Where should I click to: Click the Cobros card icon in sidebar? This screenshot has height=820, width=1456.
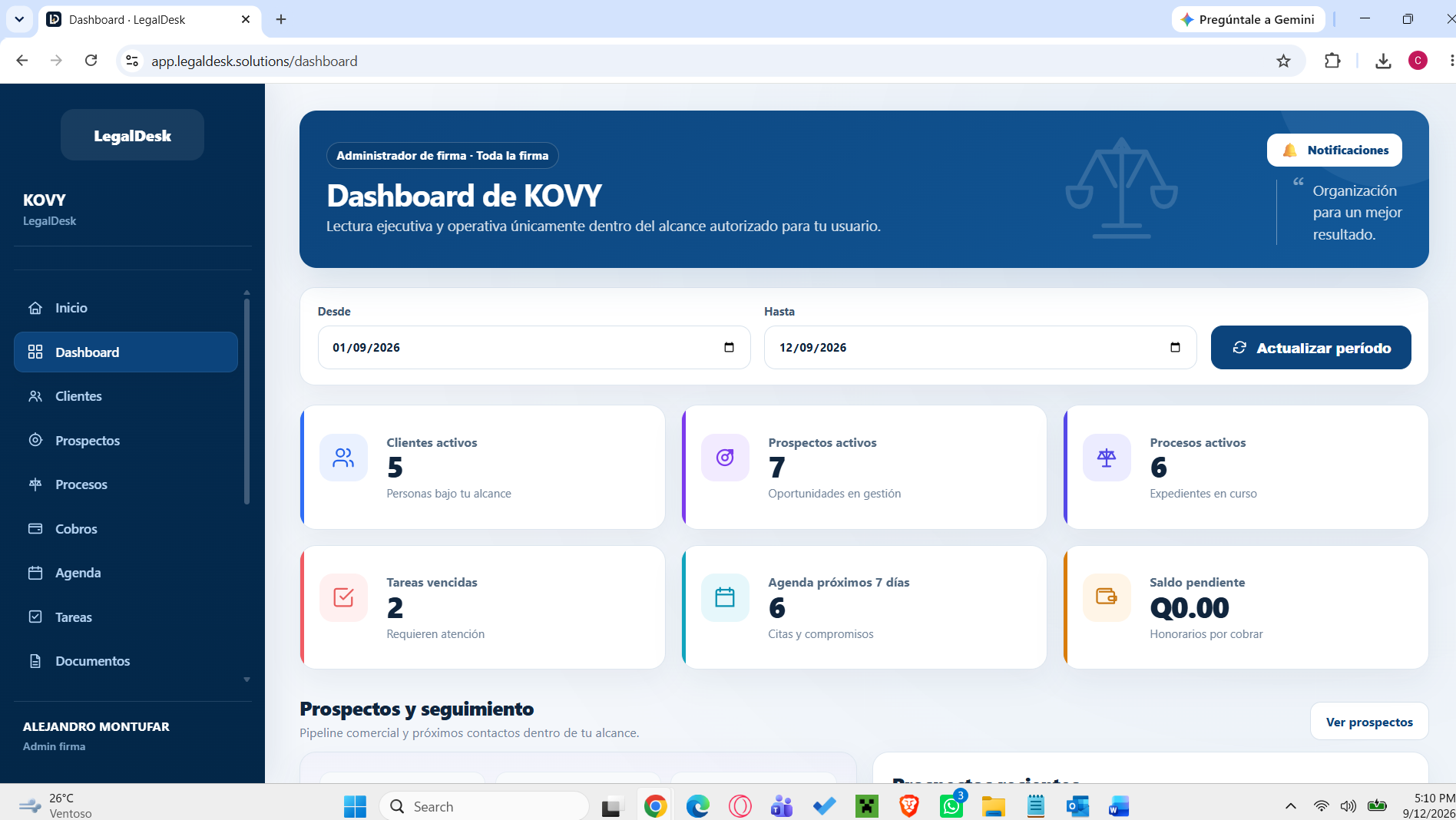pos(35,529)
